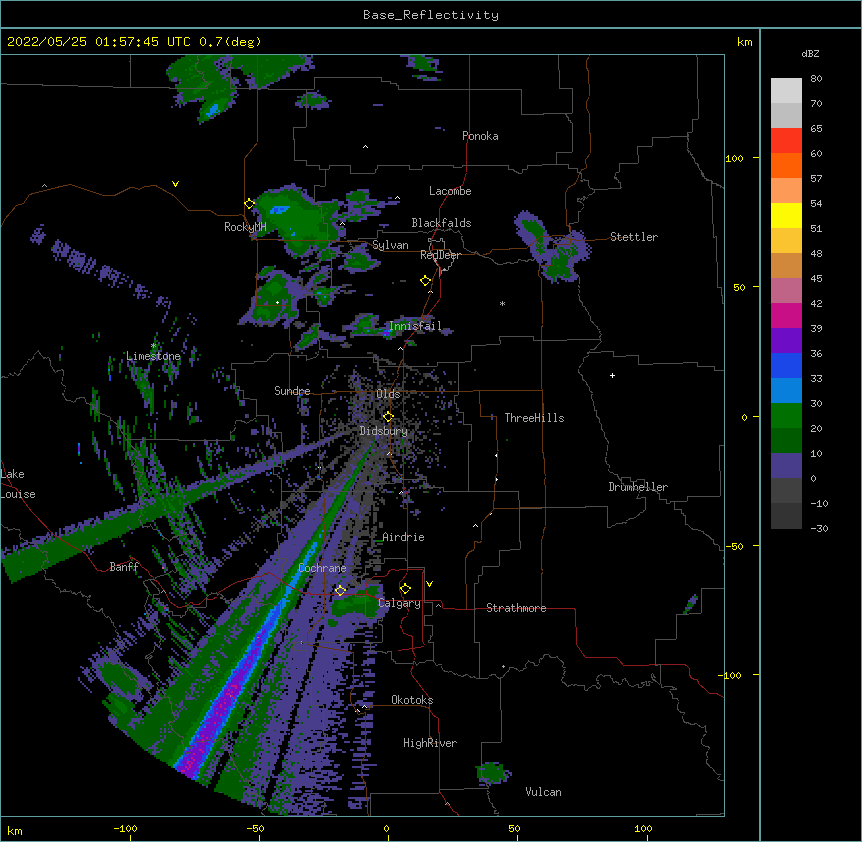Viewport: 862px width, 842px height.
Task: Select the yellow diamond marker below Cochrane
Action: click(x=340, y=591)
